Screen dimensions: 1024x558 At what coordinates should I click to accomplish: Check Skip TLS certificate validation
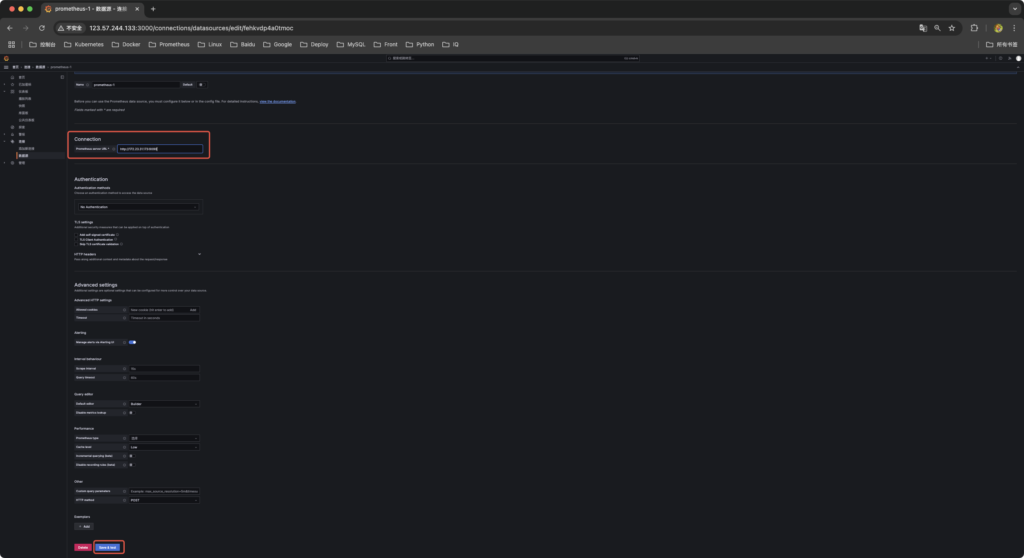77,243
